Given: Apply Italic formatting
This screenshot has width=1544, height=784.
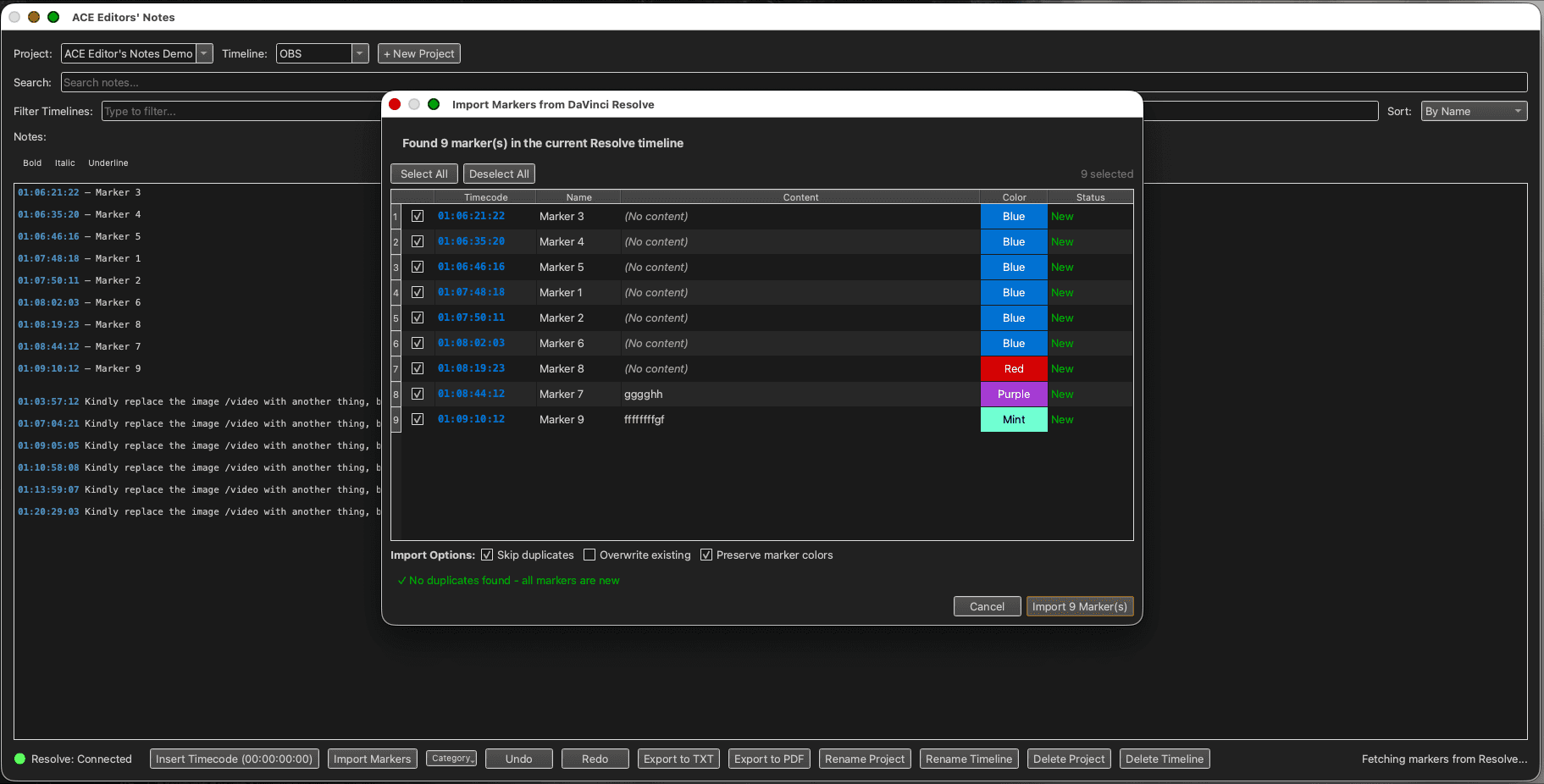Looking at the screenshot, I should coord(65,163).
